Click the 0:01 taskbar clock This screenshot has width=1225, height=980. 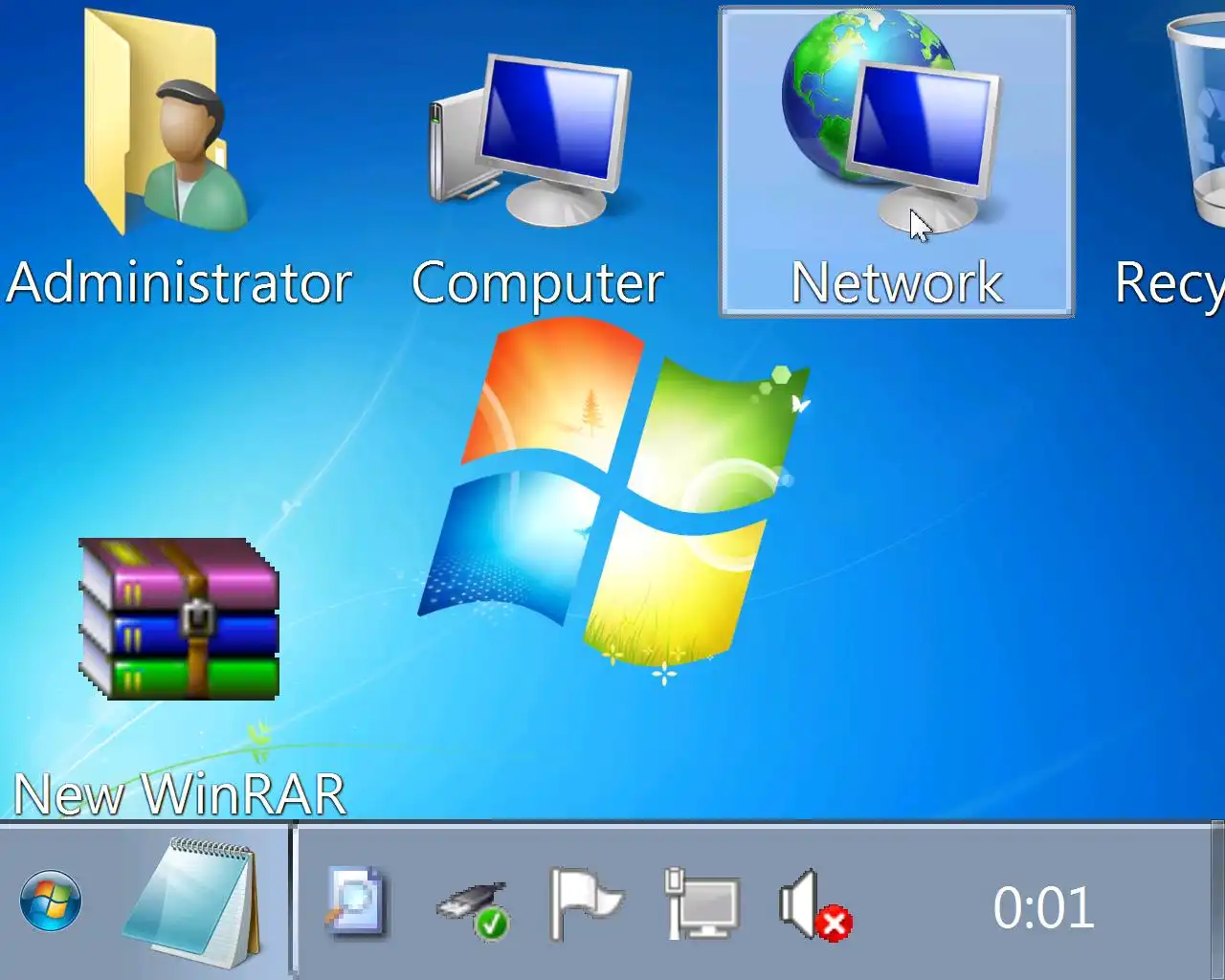tap(1043, 907)
